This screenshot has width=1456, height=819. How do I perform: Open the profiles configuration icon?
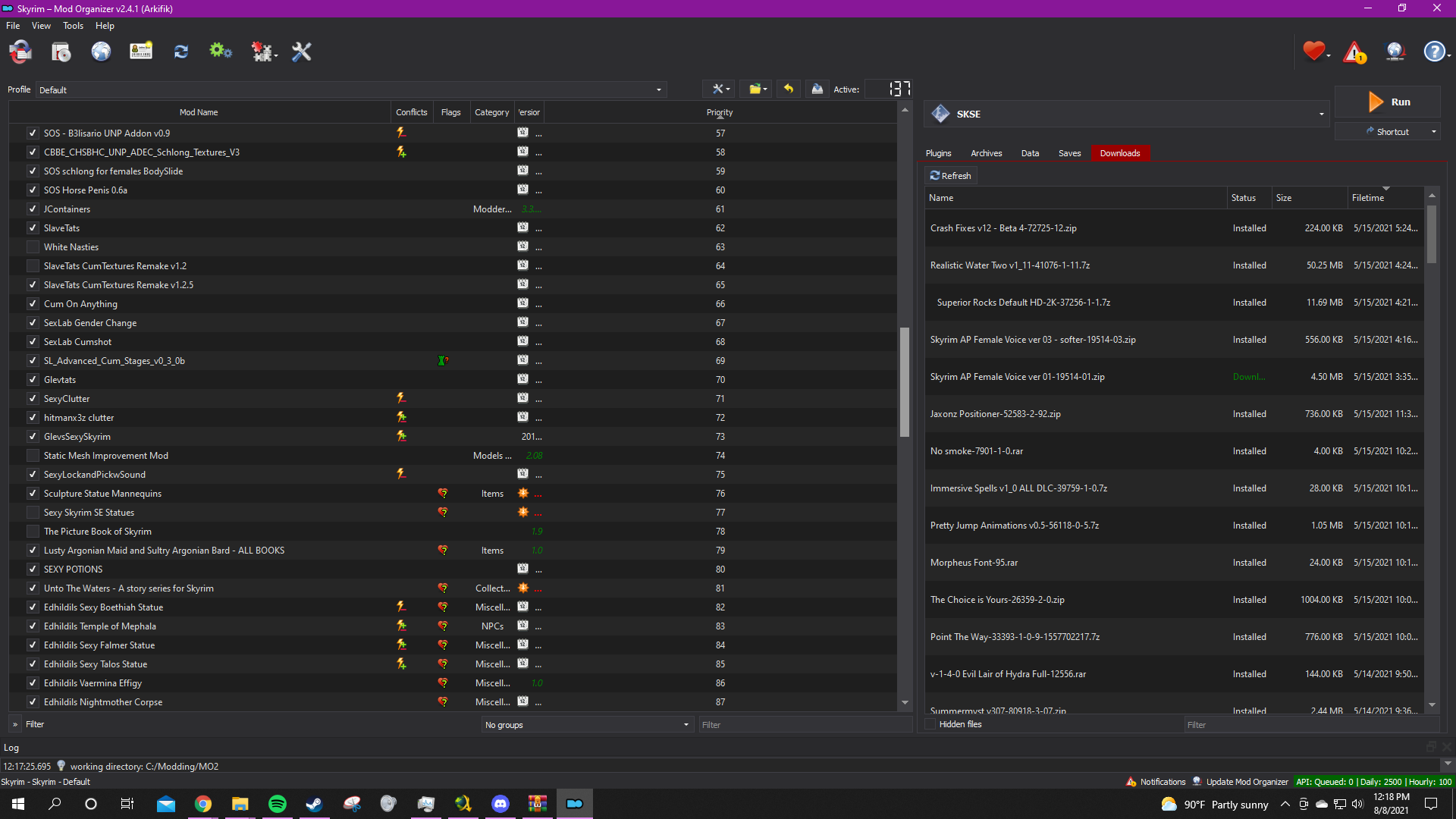(x=141, y=52)
